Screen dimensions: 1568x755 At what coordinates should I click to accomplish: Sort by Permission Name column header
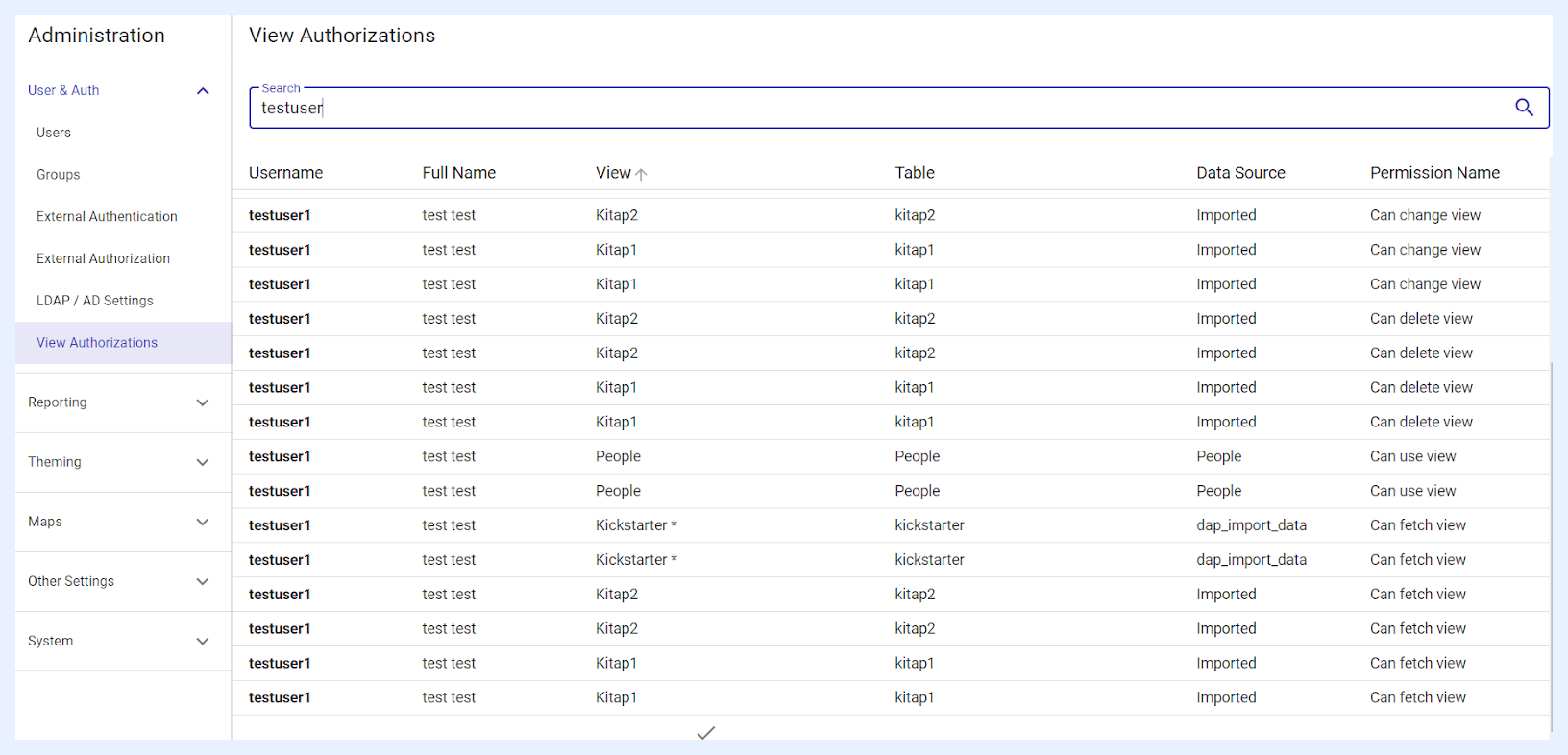pyautogui.click(x=1434, y=173)
